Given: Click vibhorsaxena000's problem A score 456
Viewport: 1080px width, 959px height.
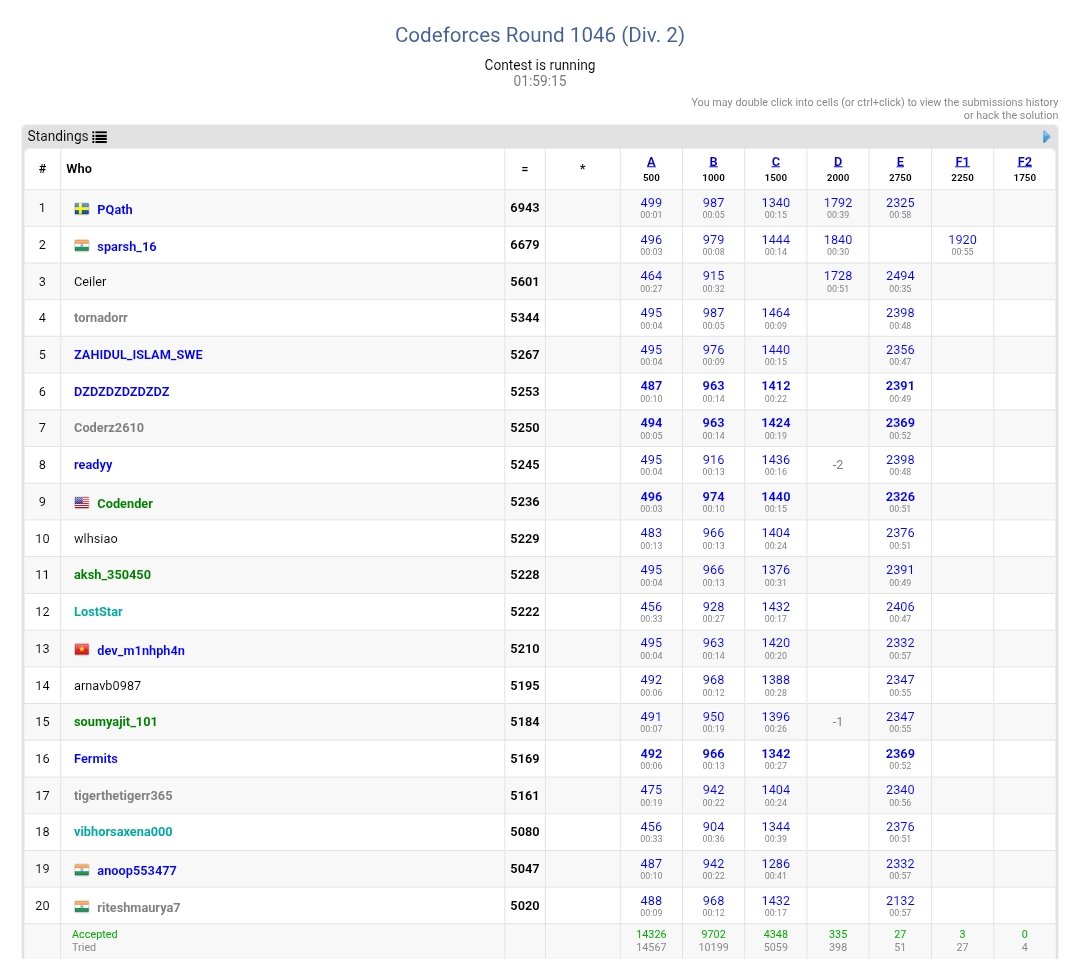Looking at the screenshot, I should (x=651, y=827).
